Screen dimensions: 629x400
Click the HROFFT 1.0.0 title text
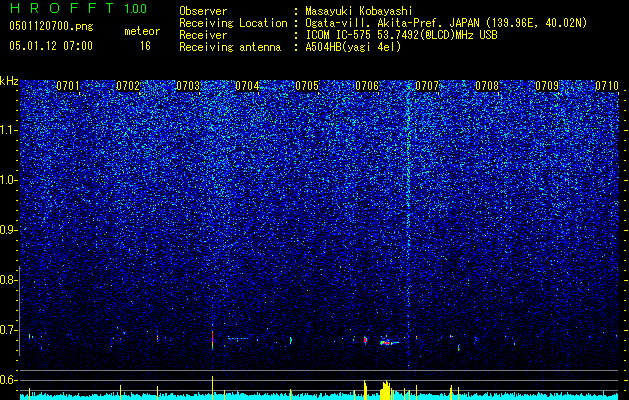click(x=79, y=8)
